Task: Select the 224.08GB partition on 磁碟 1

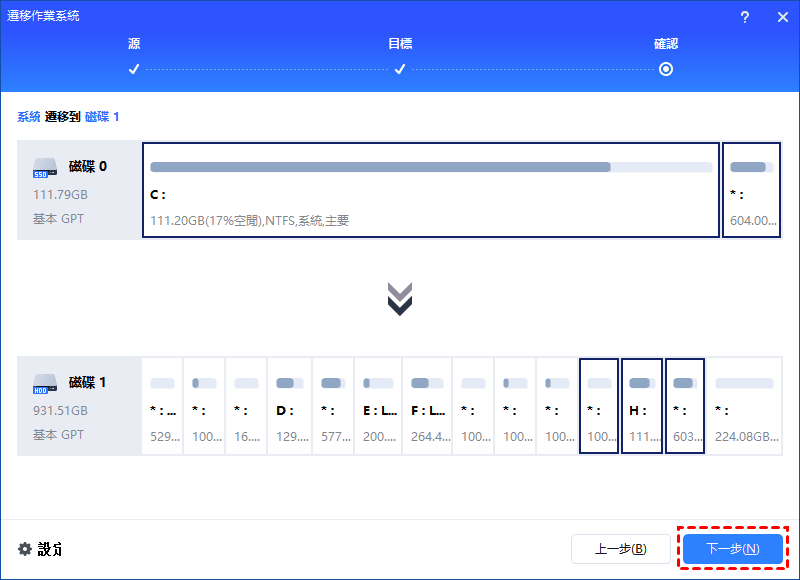Action: pos(745,406)
